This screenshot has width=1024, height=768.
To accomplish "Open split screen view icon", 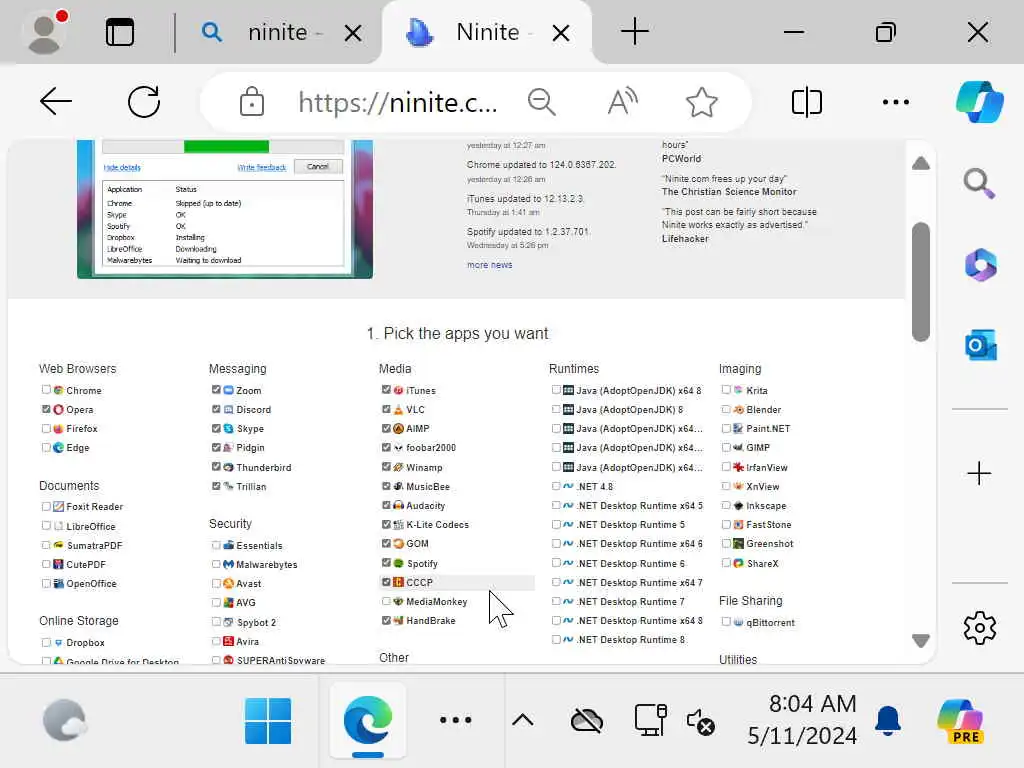I will [x=807, y=102].
